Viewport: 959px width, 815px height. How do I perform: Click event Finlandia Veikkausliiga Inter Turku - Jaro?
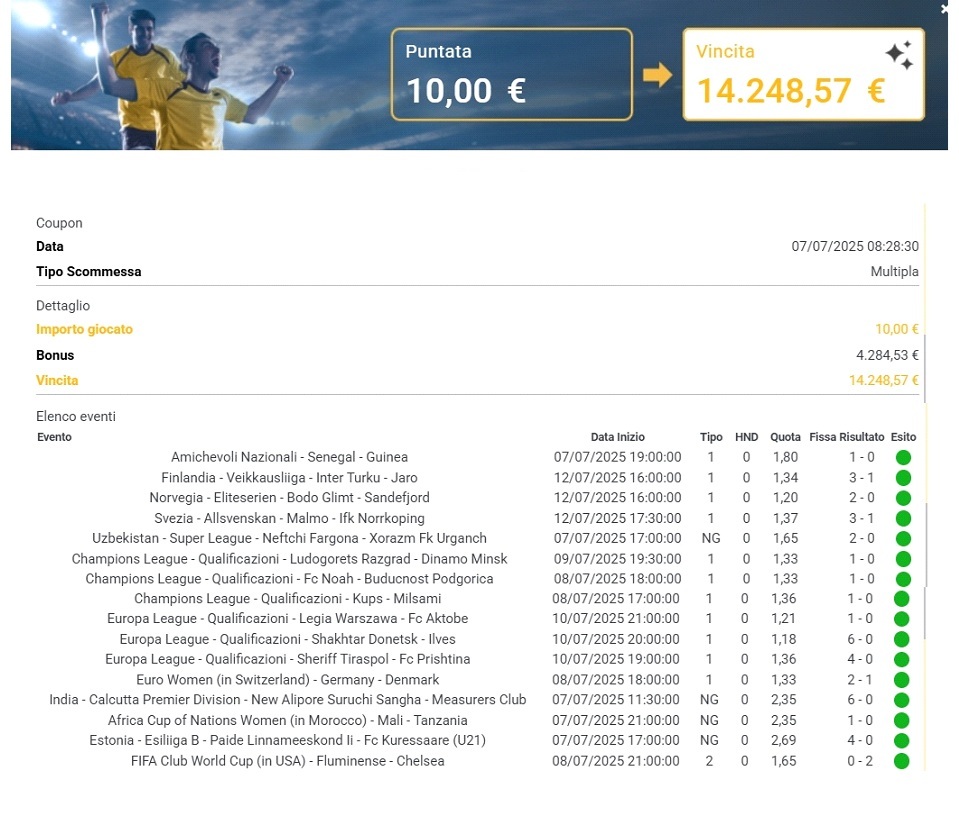click(289, 478)
